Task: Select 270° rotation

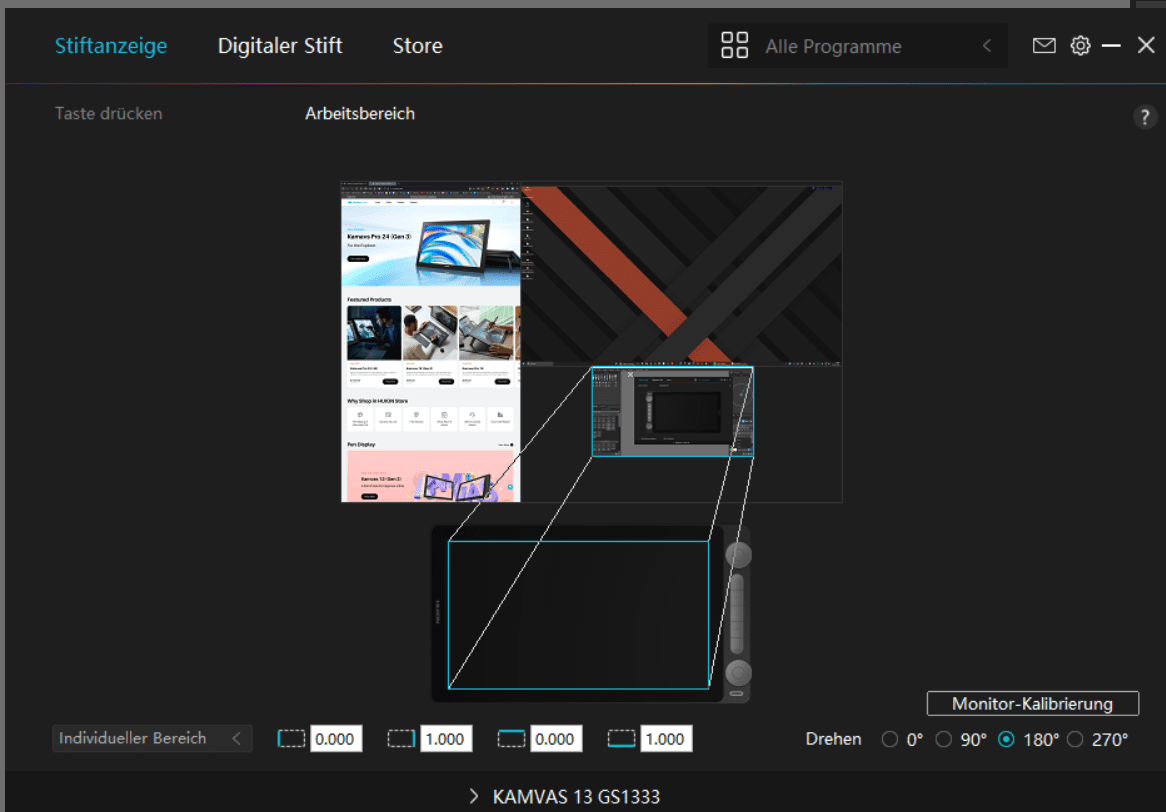Action: click(1076, 739)
